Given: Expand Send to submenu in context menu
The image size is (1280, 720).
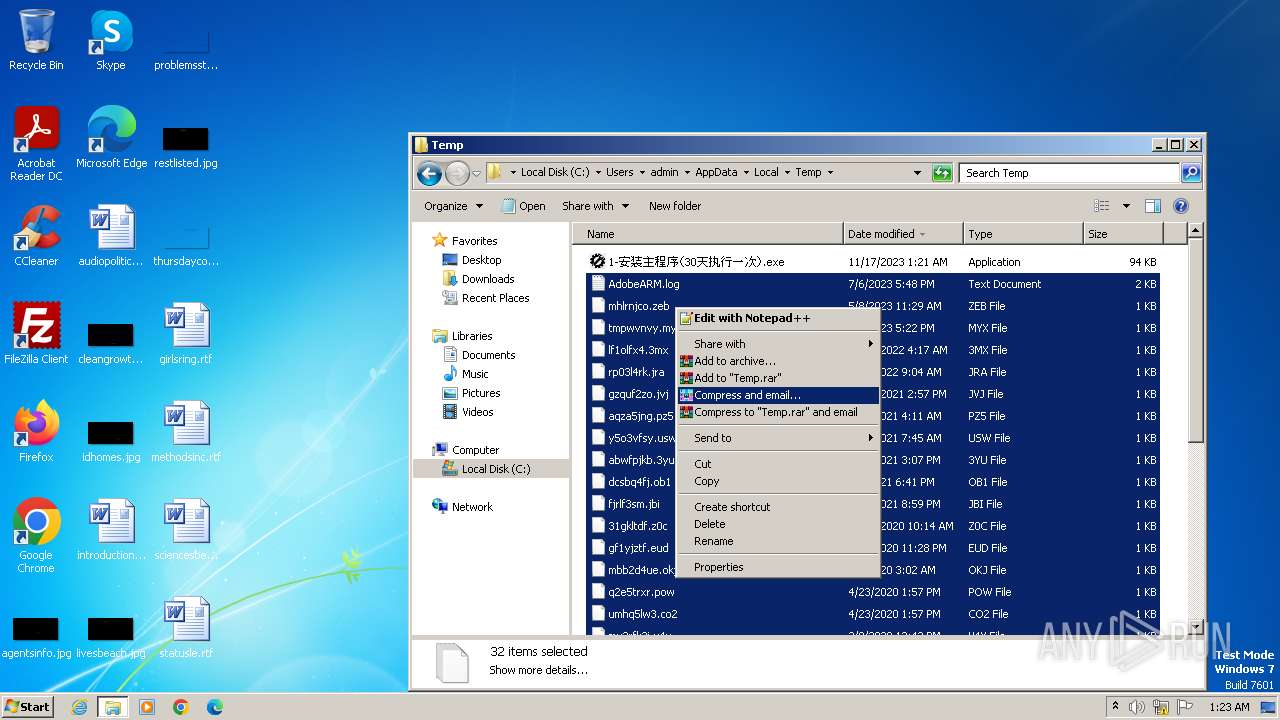Looking at the screenshot, I should click(778, 438).
